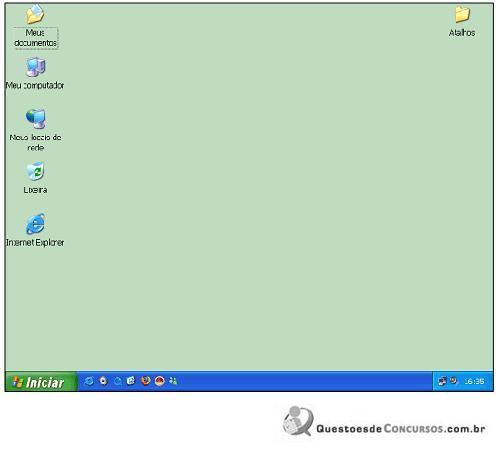Click the Meu computador icon label

[x=35, y=85]
